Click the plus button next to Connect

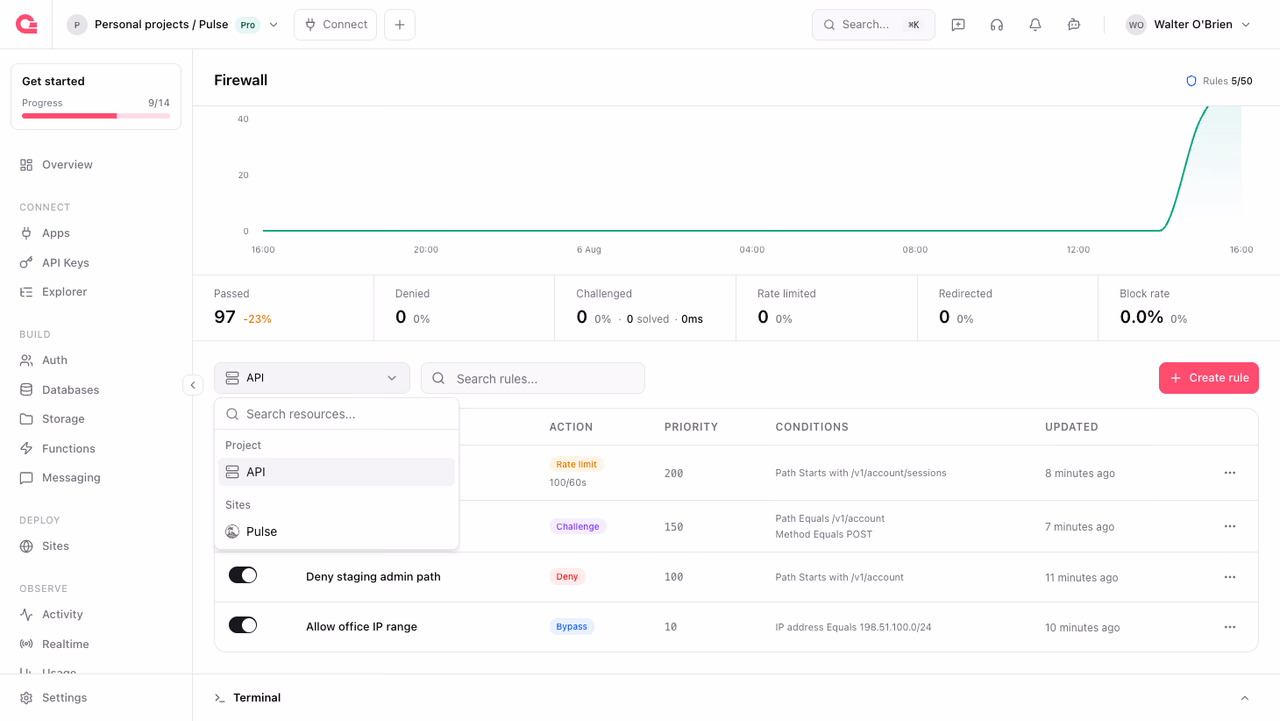pyautogui.click(x=400, y=25)
